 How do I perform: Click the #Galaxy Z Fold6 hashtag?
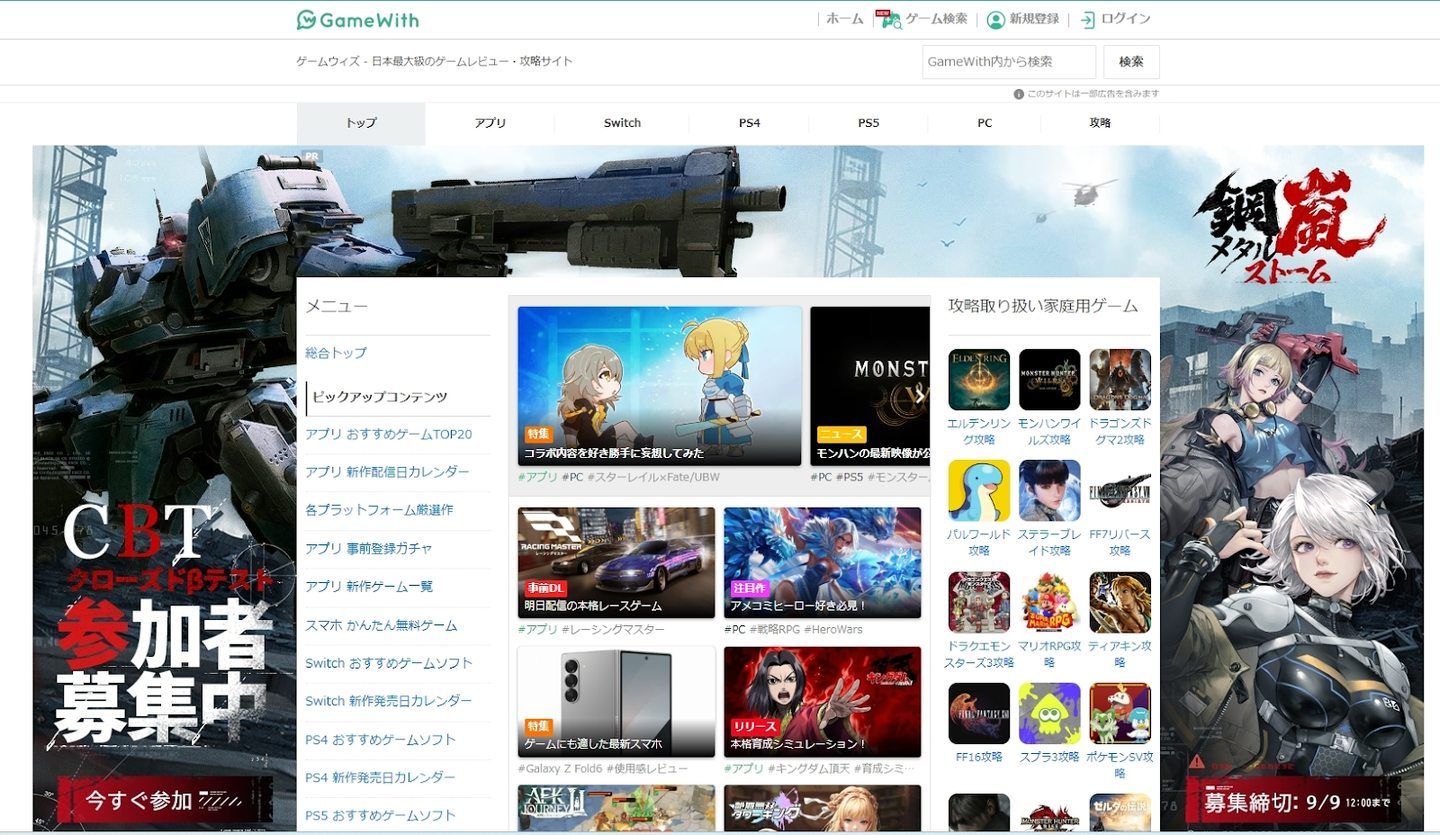click(x=559, y=769)
